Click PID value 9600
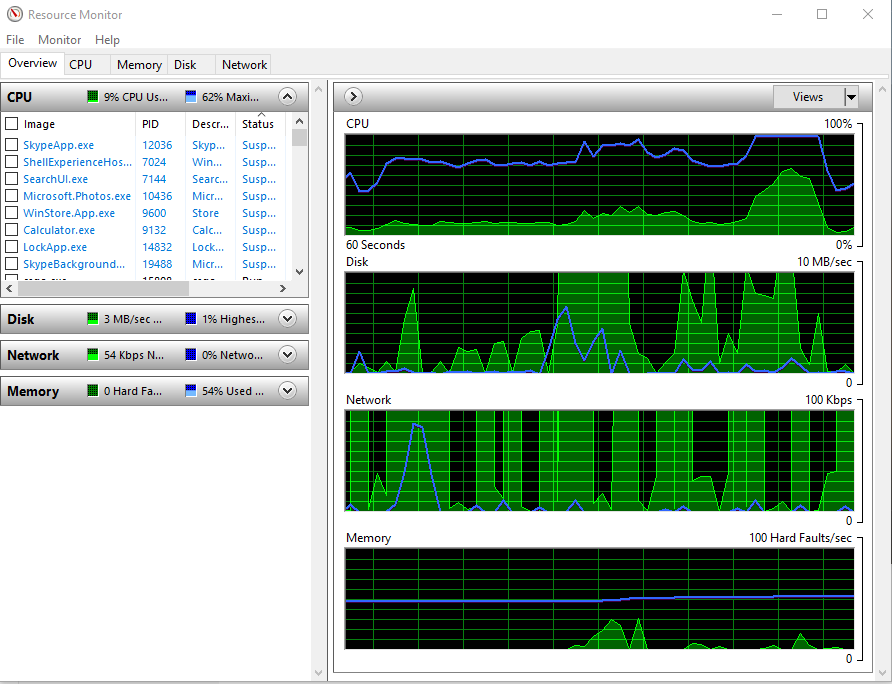 point(154,213)
